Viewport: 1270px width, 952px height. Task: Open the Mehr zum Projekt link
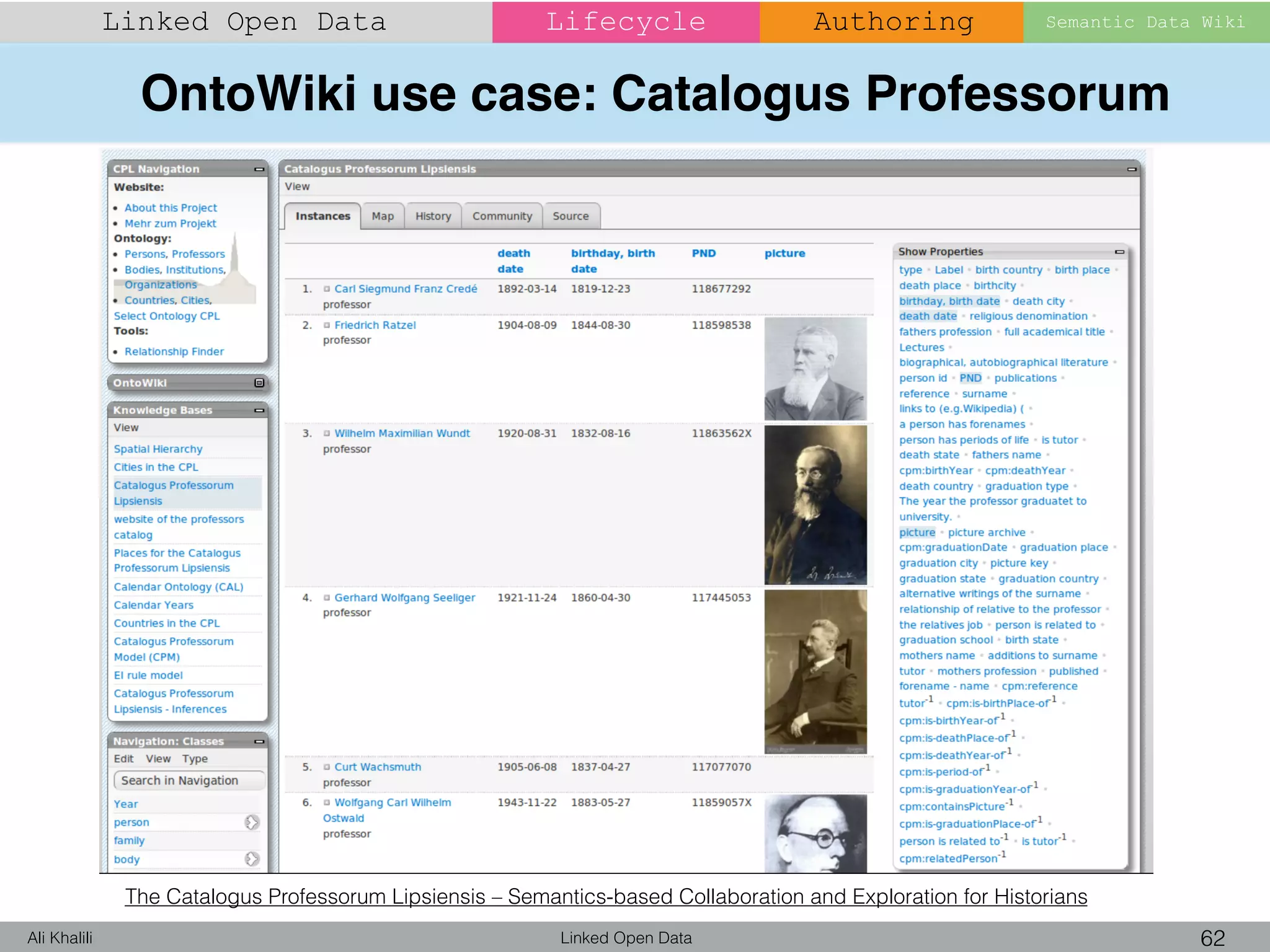(x=170, y=224)
